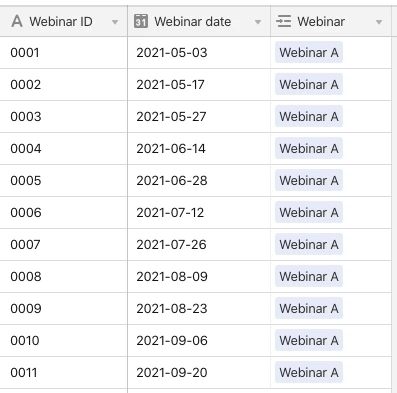Select the date cell 2021-05-17

tap(199, 85)
